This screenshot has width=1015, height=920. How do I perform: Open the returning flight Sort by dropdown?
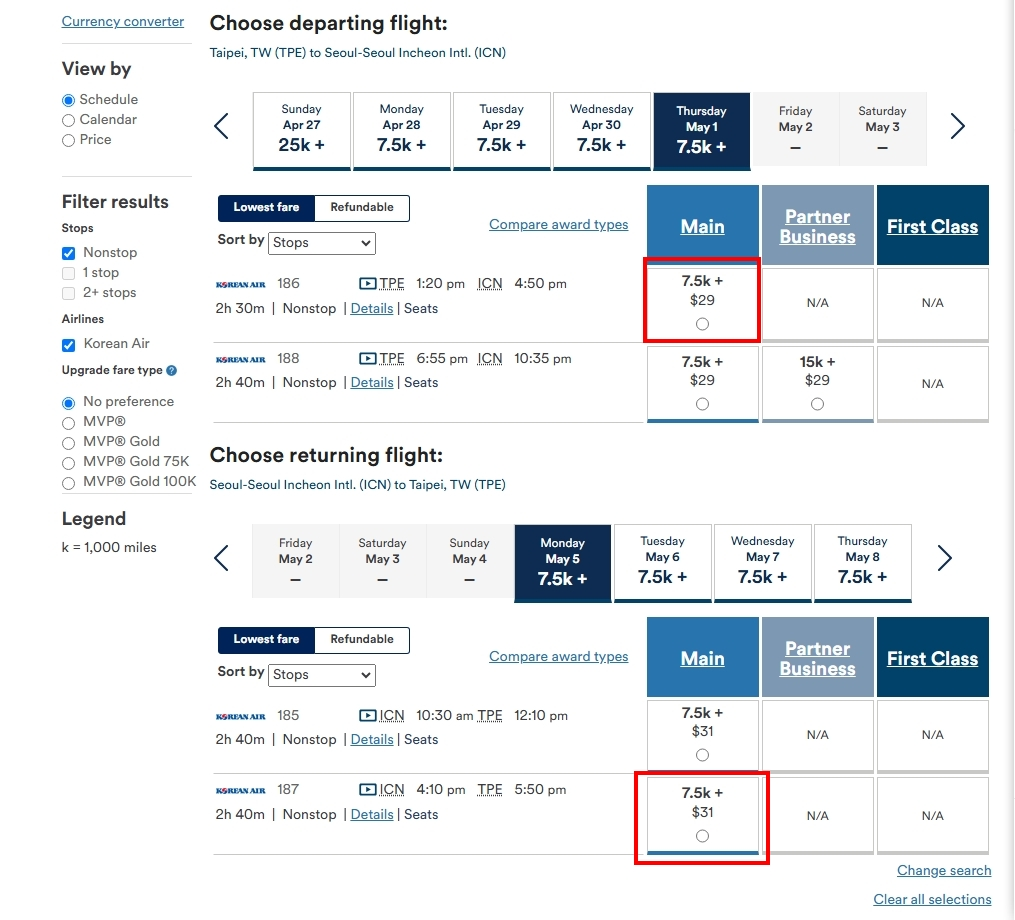pos(322,675)
